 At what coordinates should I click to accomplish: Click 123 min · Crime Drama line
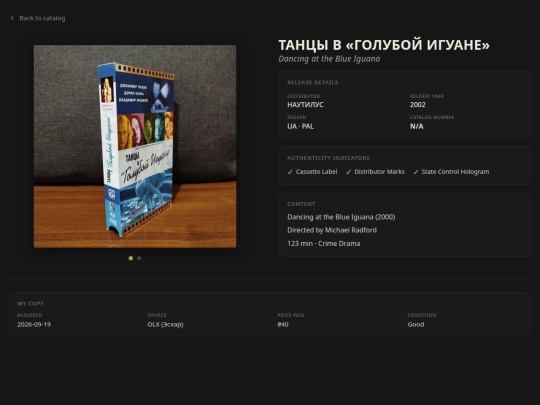pyautogui.click(x=324, y=243)
